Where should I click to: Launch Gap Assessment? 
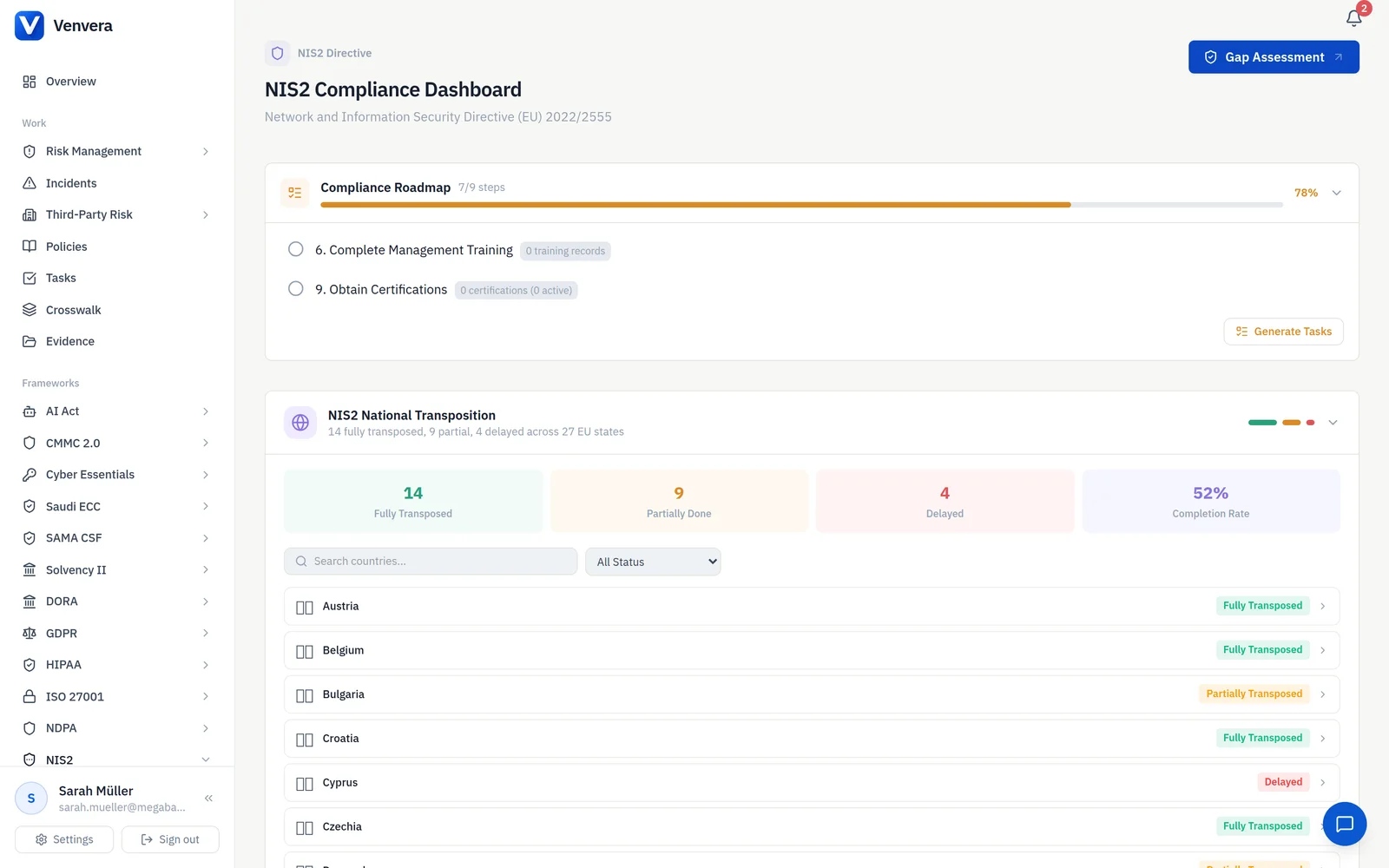pos(1274,57)
